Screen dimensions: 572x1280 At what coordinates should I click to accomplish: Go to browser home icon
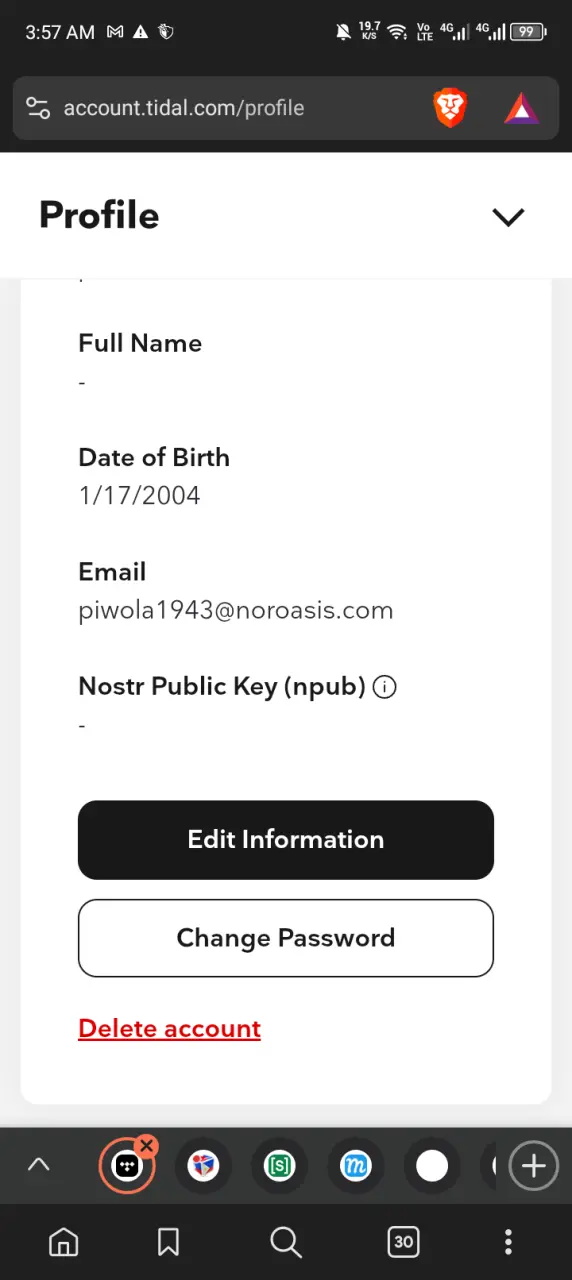(x=64, y=1242)
